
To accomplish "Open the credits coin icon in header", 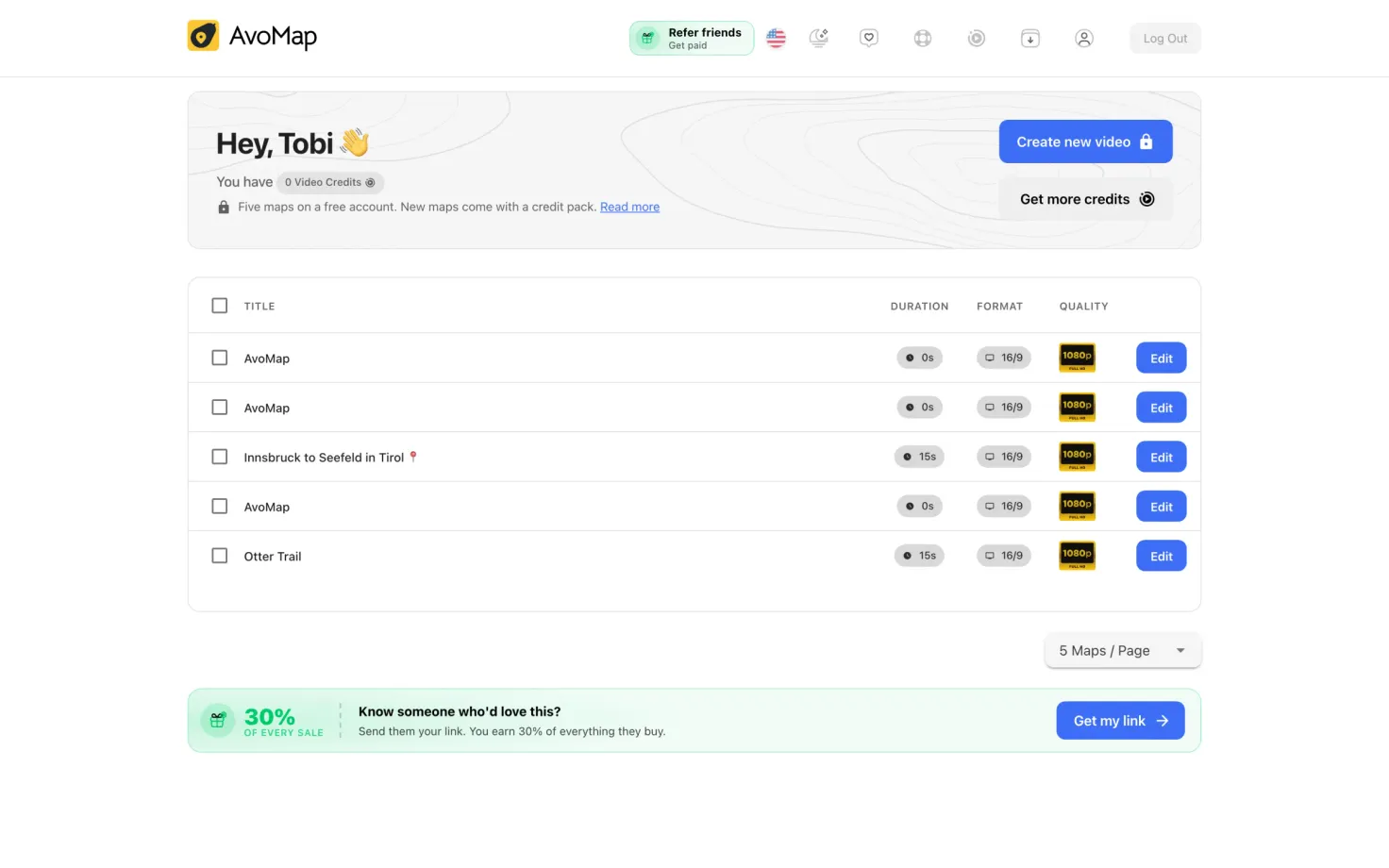I will 977,39.
